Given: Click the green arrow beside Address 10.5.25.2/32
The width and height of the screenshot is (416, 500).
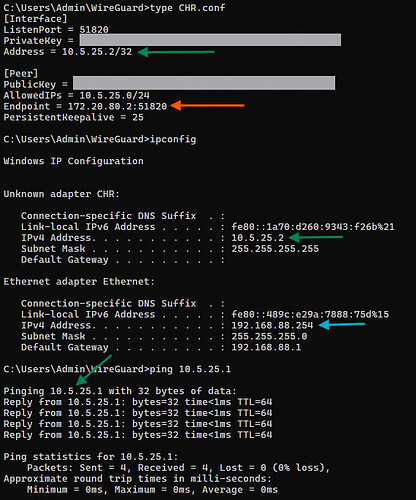Looking at the screenshot, I should point(176,52).
